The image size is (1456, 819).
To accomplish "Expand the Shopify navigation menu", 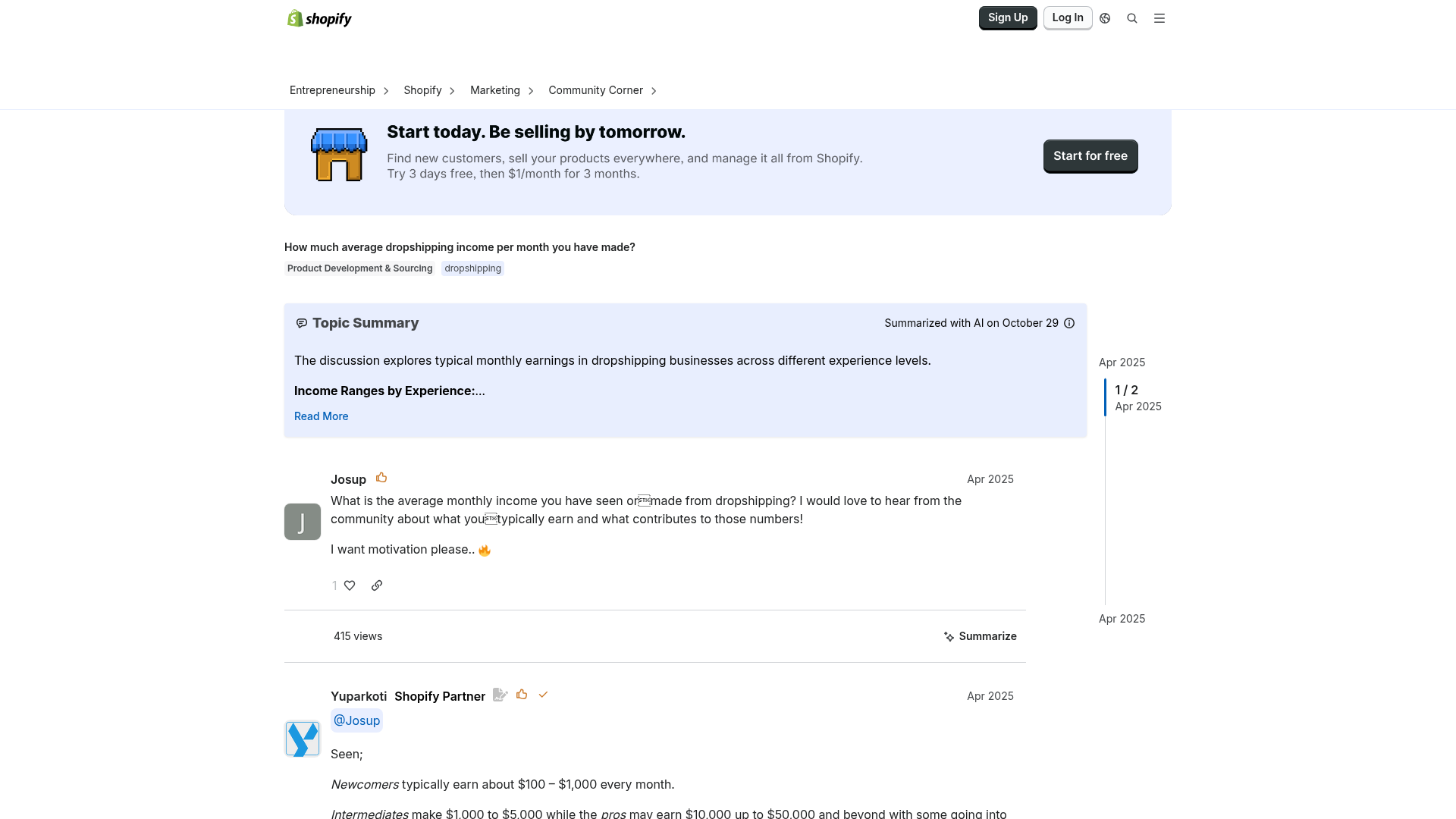I will (x=429, y=90).
